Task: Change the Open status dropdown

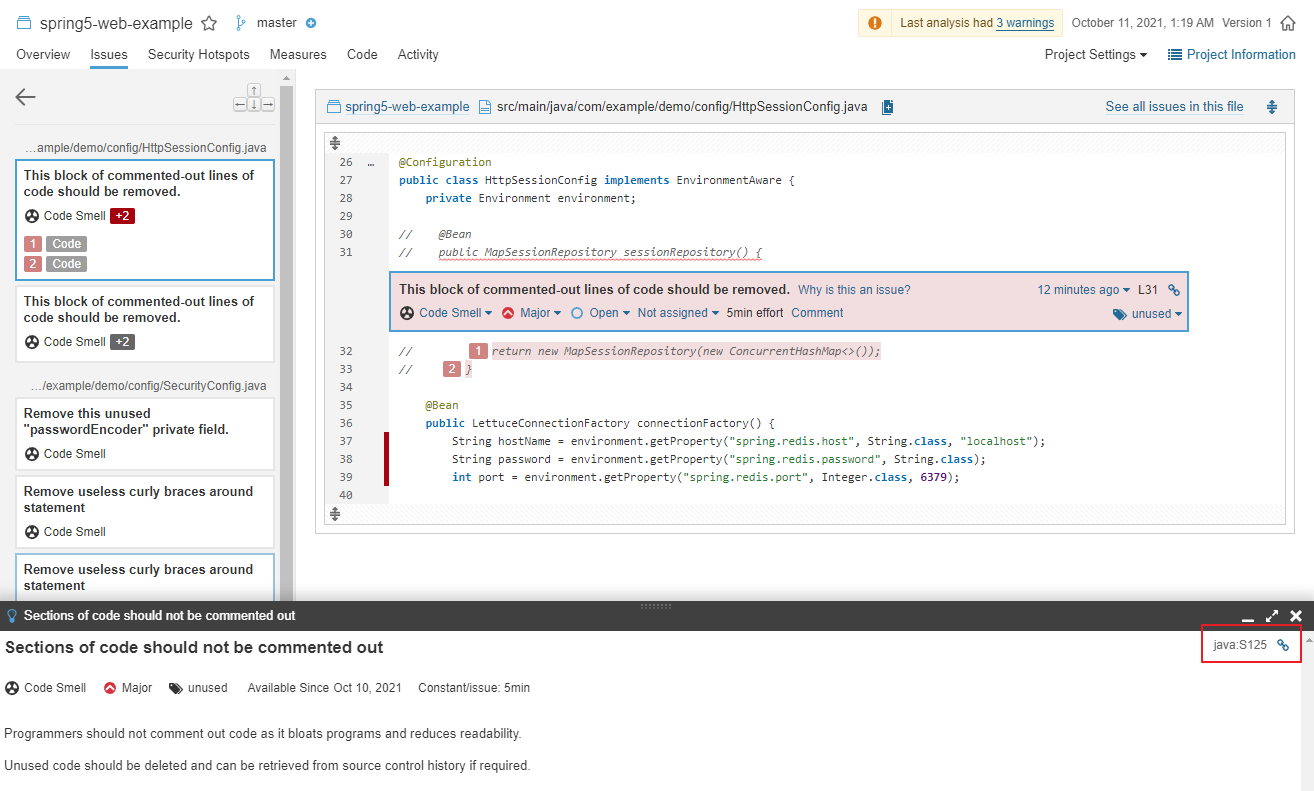Action: (x=608, y=313)
